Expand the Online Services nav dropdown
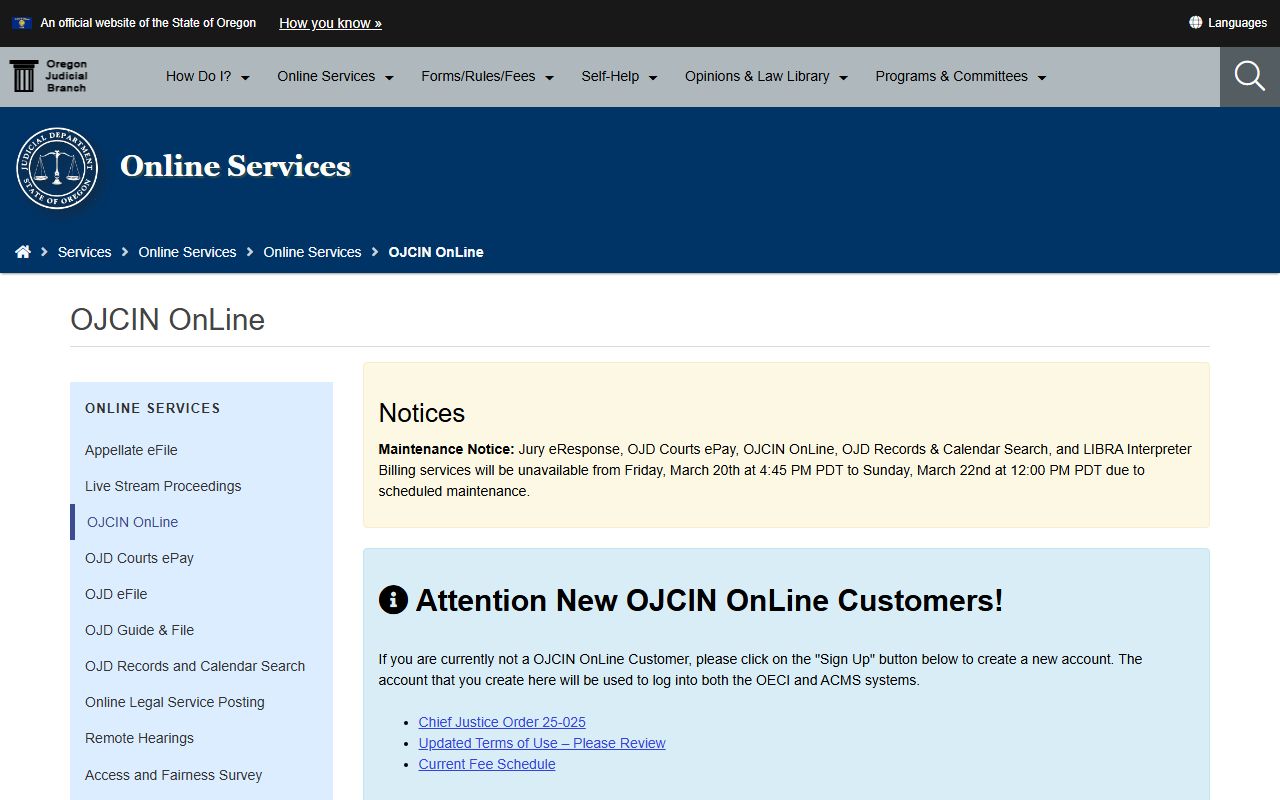 (335, 77)
